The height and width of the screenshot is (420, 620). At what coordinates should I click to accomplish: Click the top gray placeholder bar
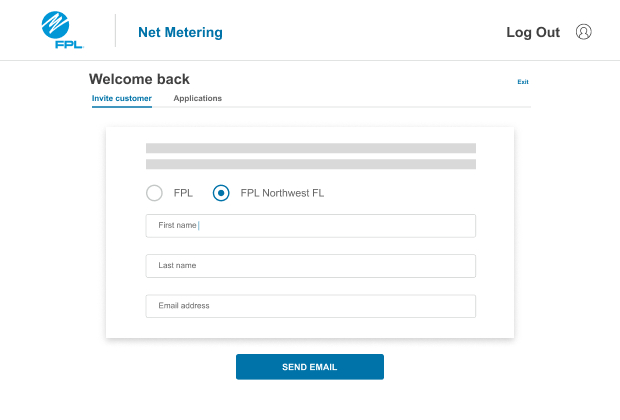point(311,148)
